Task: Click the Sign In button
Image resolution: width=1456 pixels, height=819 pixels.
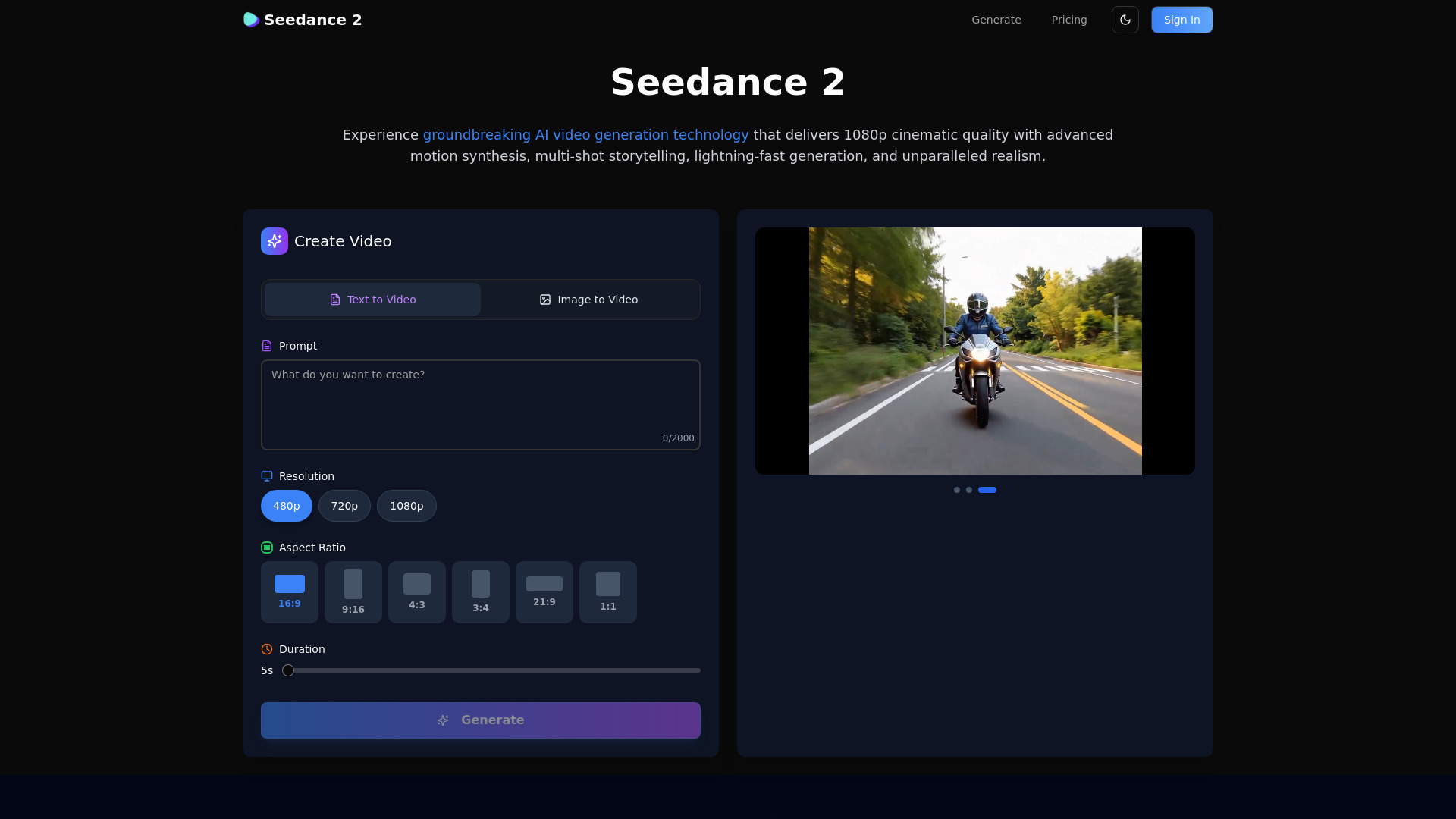Action: 1181,20
